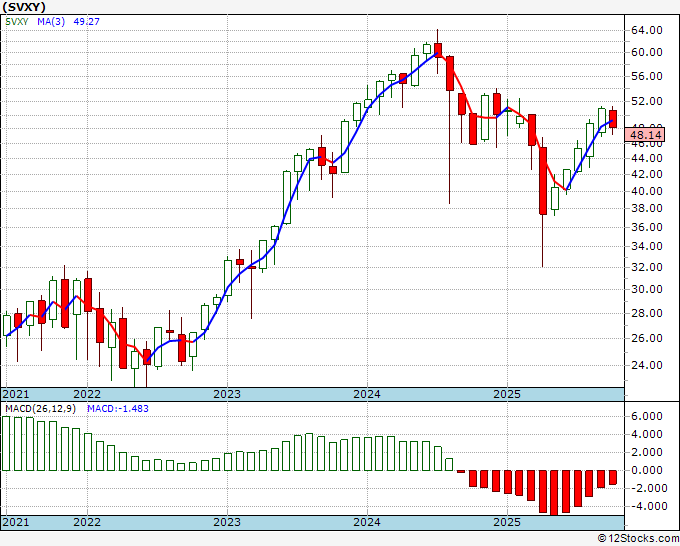
Task: Click the 38.00 price axis label
Action: (x=647, y=208)
